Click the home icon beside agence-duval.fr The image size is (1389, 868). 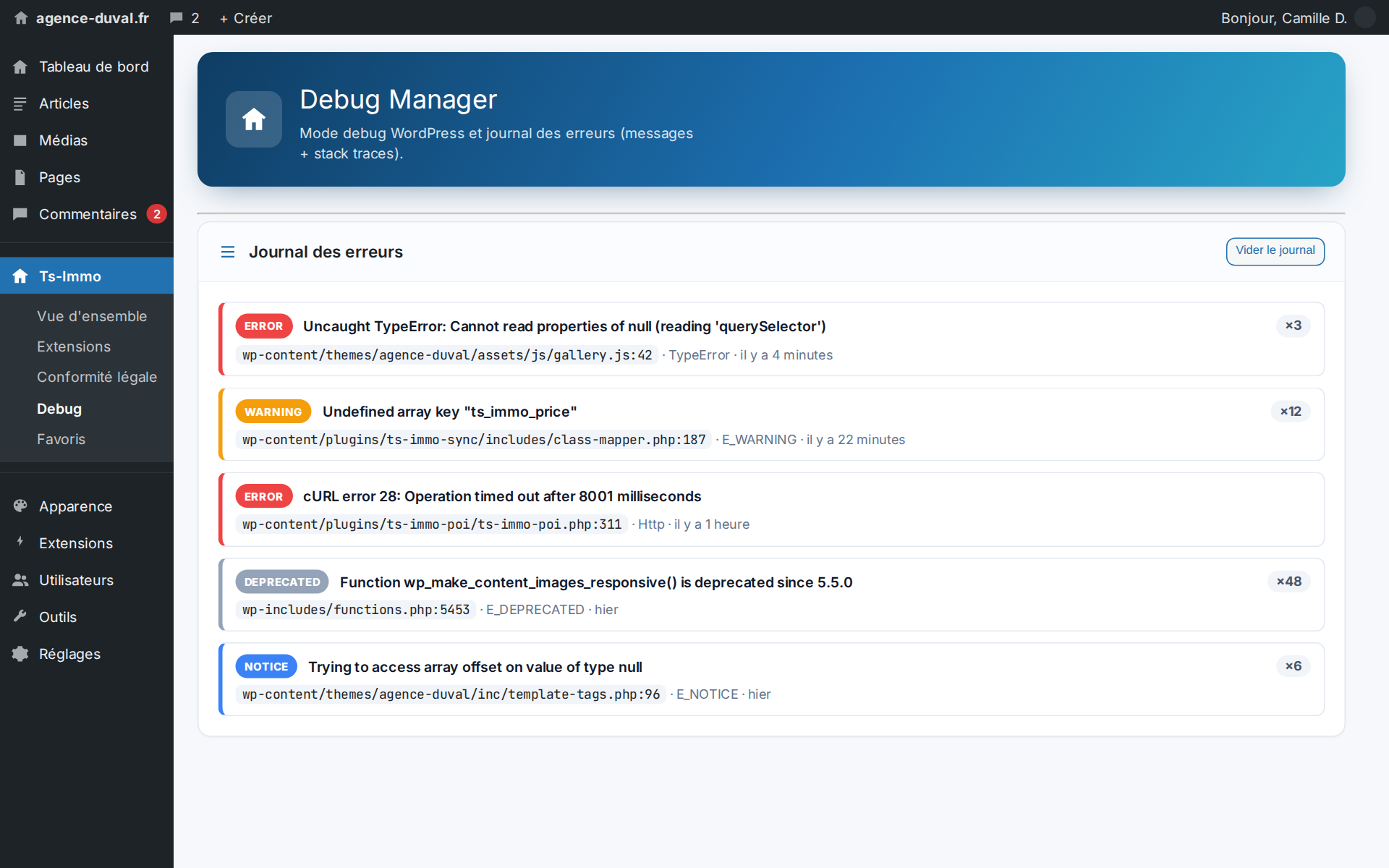click(x=21, y=18)
